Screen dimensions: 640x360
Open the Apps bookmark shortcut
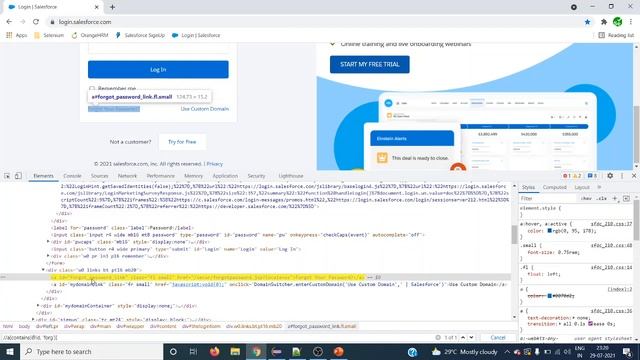tap(16, 36)
